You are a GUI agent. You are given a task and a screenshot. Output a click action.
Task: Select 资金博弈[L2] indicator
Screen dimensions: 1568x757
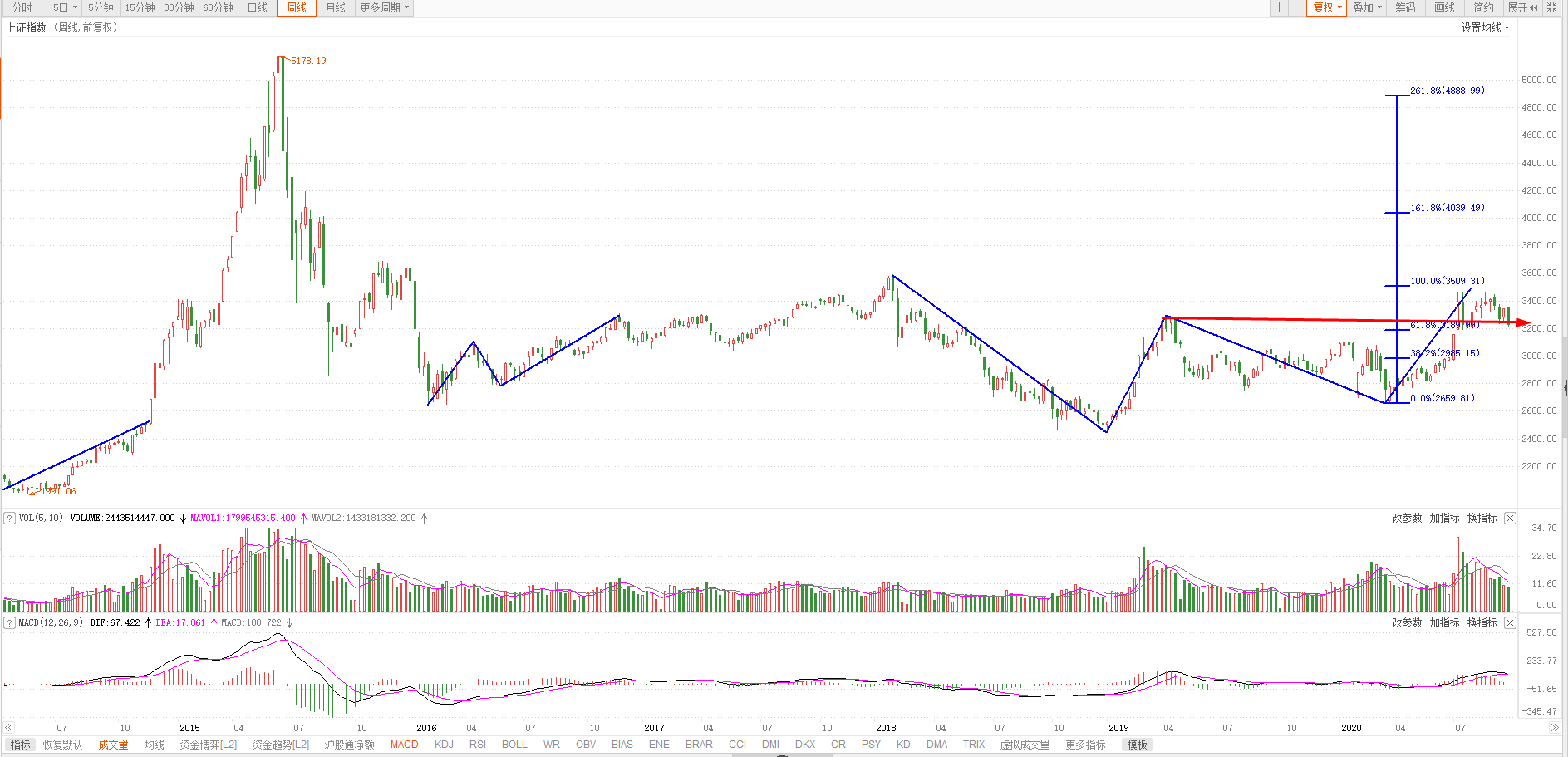tap(209, 745)
